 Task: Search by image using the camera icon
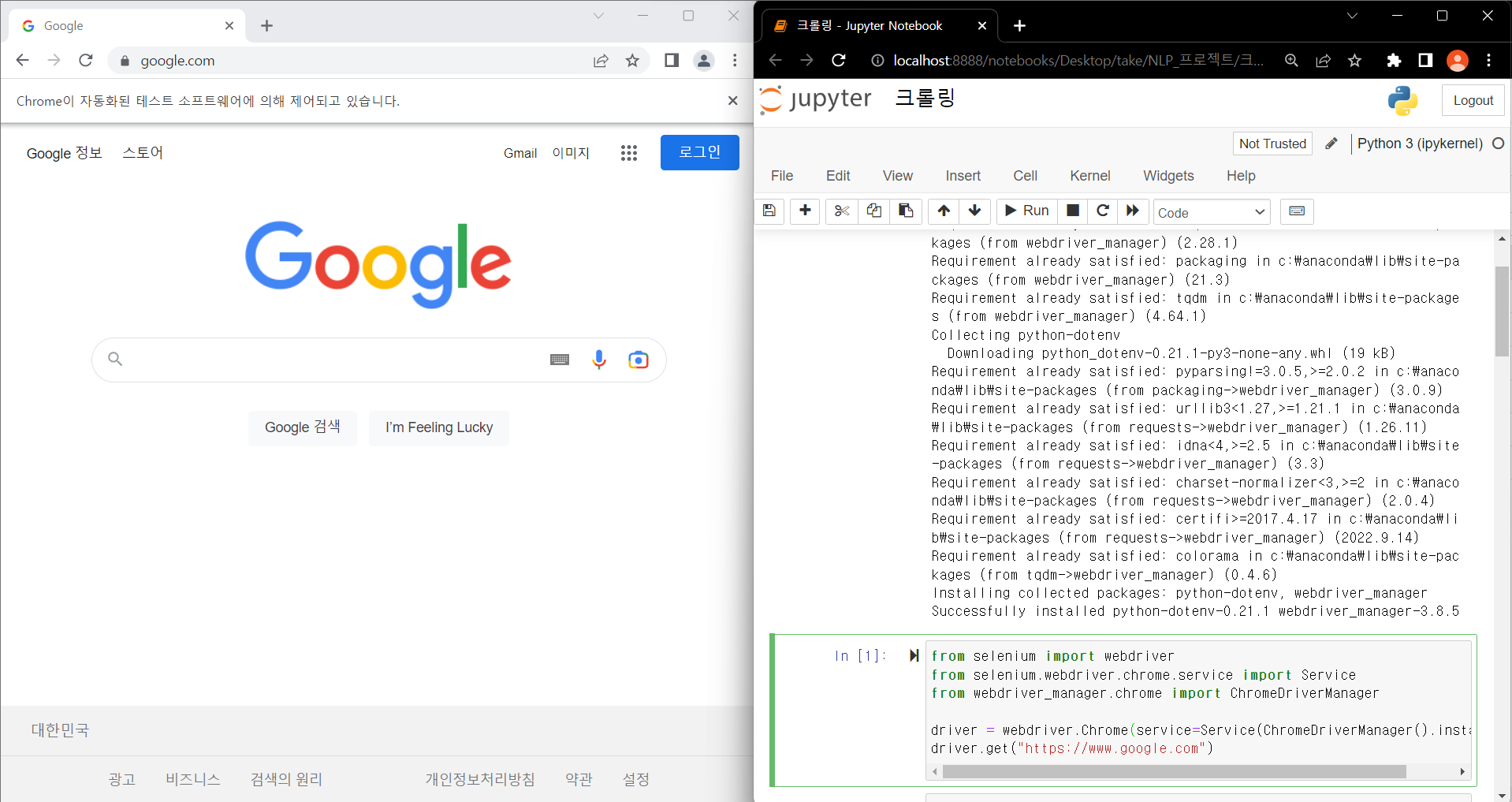639,360
